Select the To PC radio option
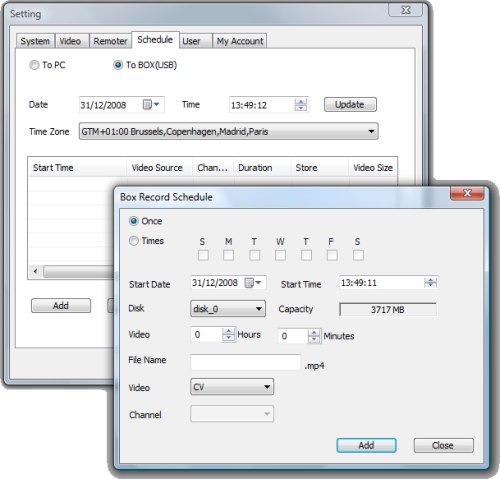The image size is (500, 479). pyautogui.click(x=34, y=65)
